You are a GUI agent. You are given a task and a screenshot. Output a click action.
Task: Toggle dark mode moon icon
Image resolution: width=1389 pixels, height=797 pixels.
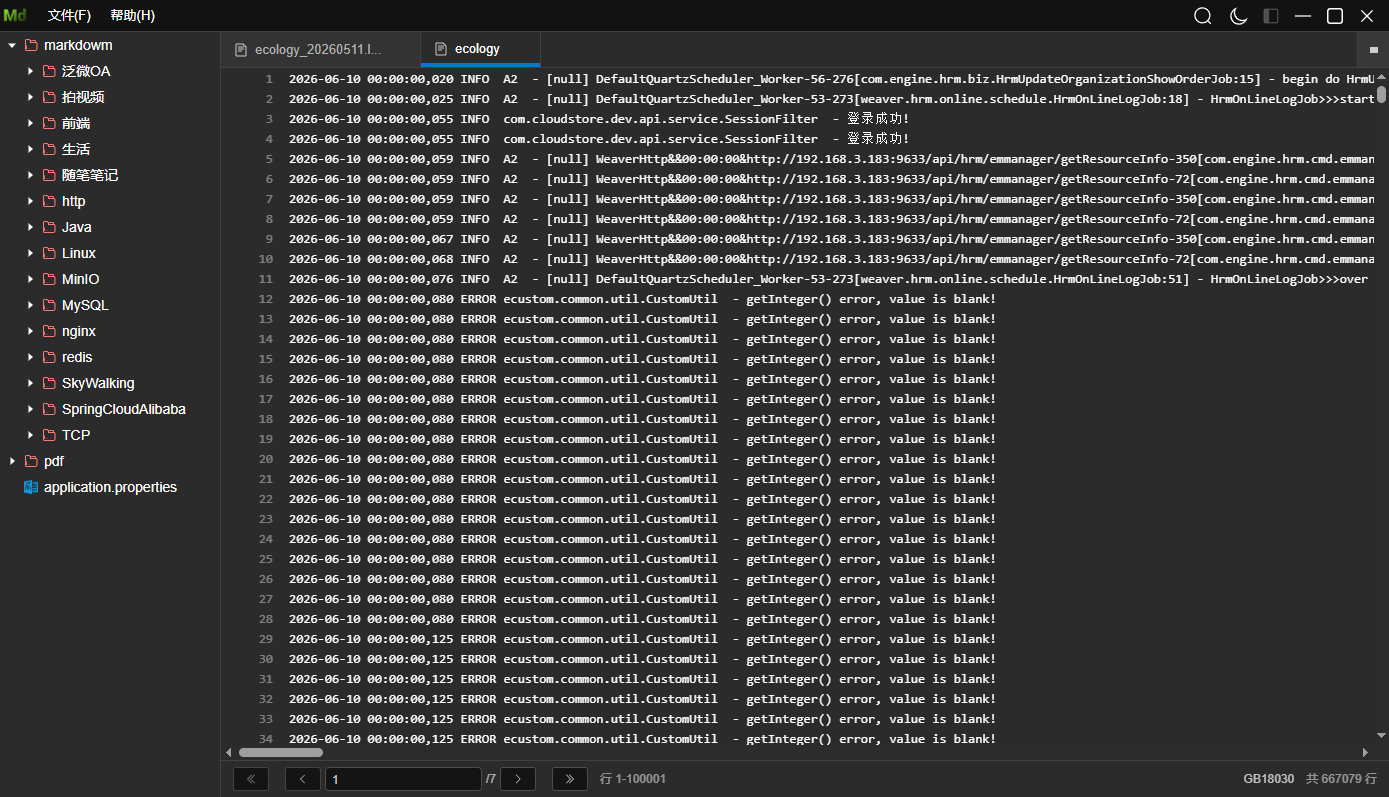[1238, 16]
